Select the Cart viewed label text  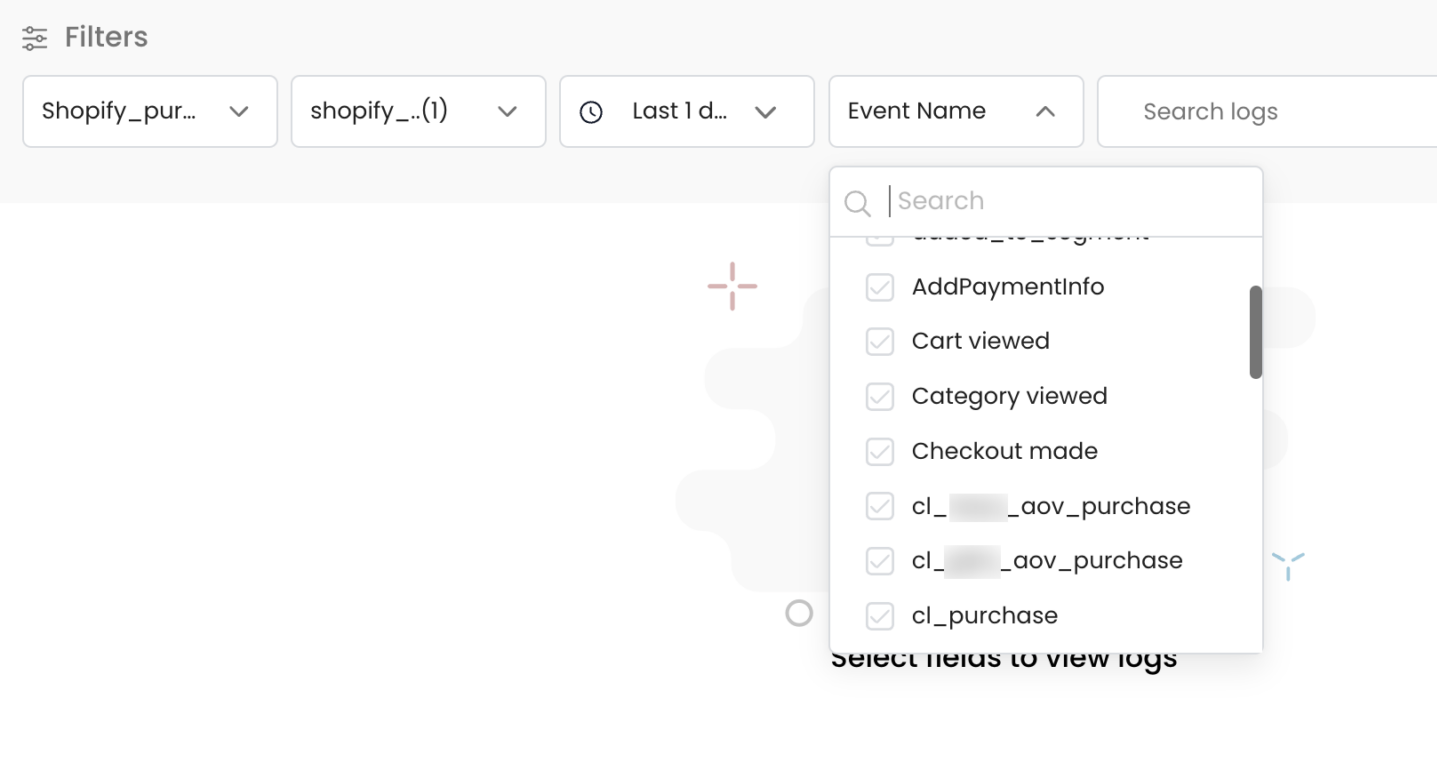click(x=981, y=341)
